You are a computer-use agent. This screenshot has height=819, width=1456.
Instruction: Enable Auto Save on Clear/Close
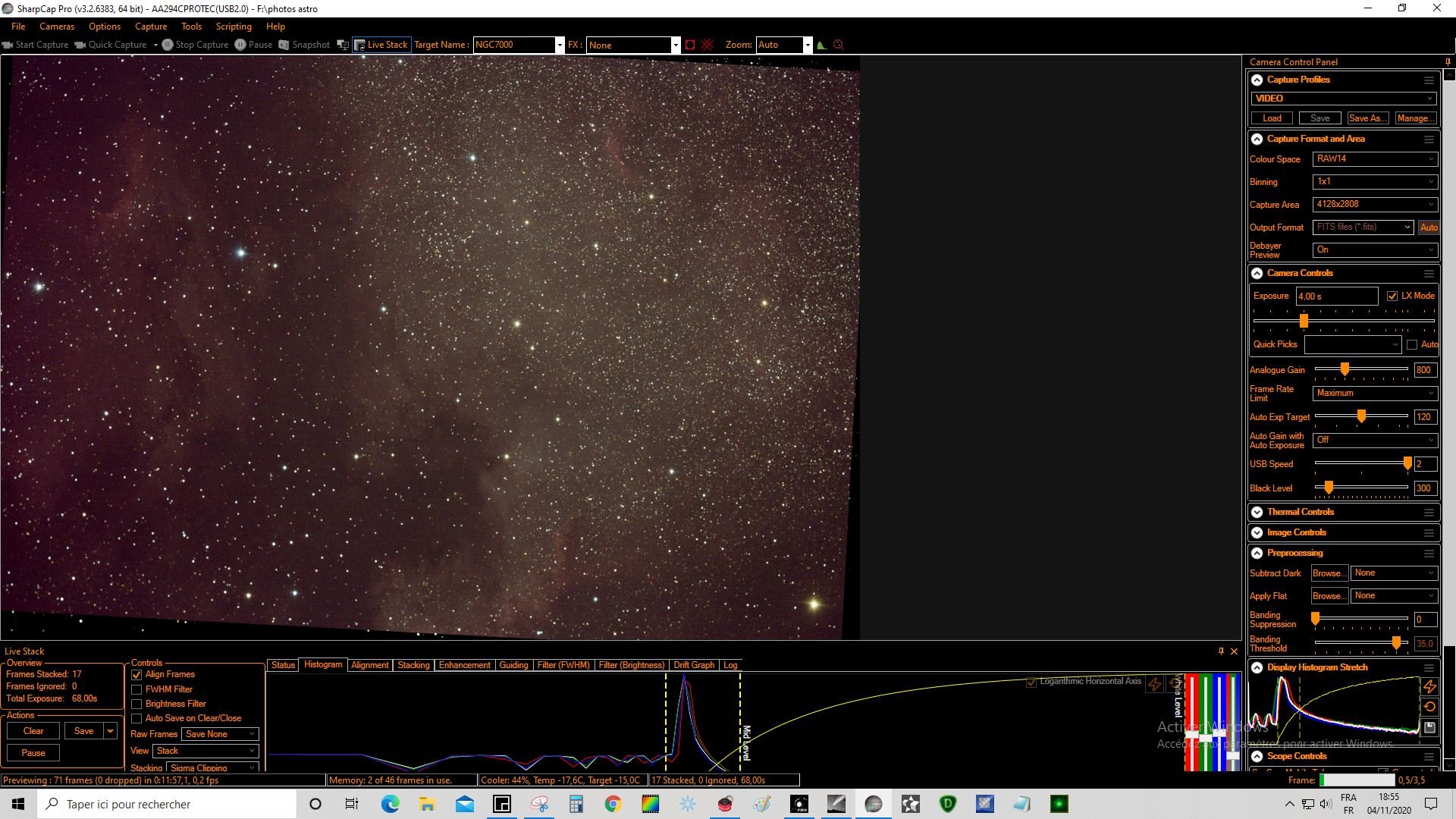tap(136, 718)
